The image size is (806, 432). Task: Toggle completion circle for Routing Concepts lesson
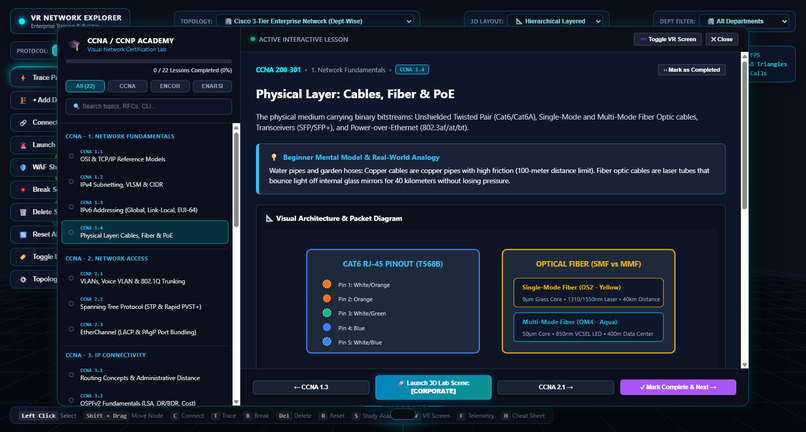tap(71, 374)
